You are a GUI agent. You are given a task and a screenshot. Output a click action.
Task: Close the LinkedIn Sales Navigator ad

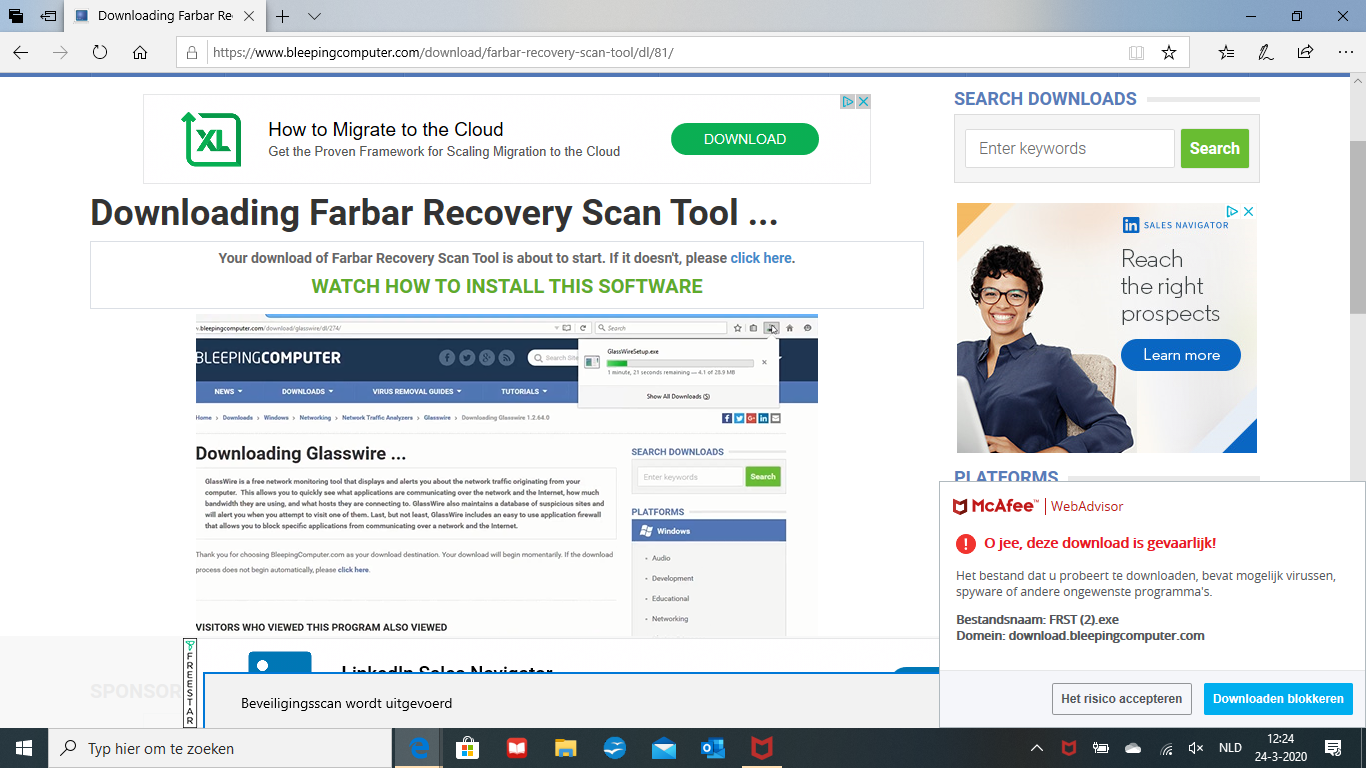tap(1247, 211)
